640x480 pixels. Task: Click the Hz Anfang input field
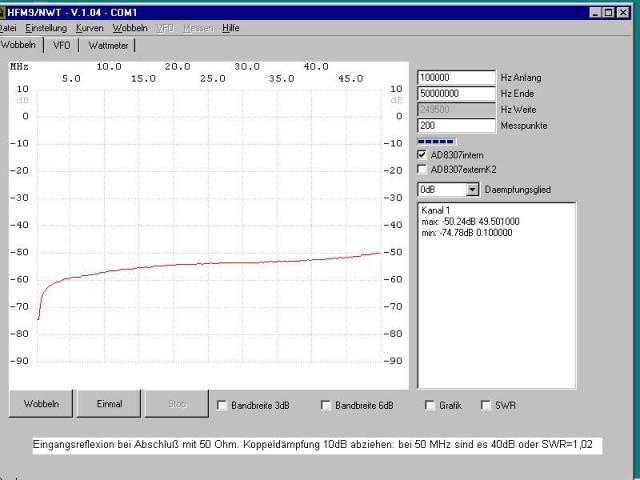(x=456, y=77)
